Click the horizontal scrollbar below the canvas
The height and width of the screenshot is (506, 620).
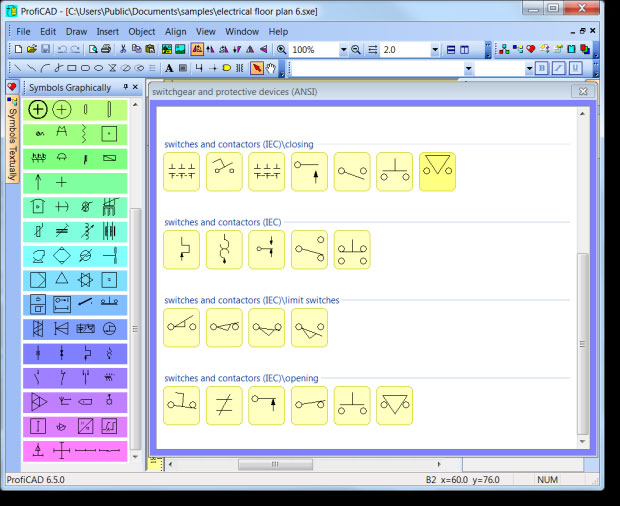point(370,463)
